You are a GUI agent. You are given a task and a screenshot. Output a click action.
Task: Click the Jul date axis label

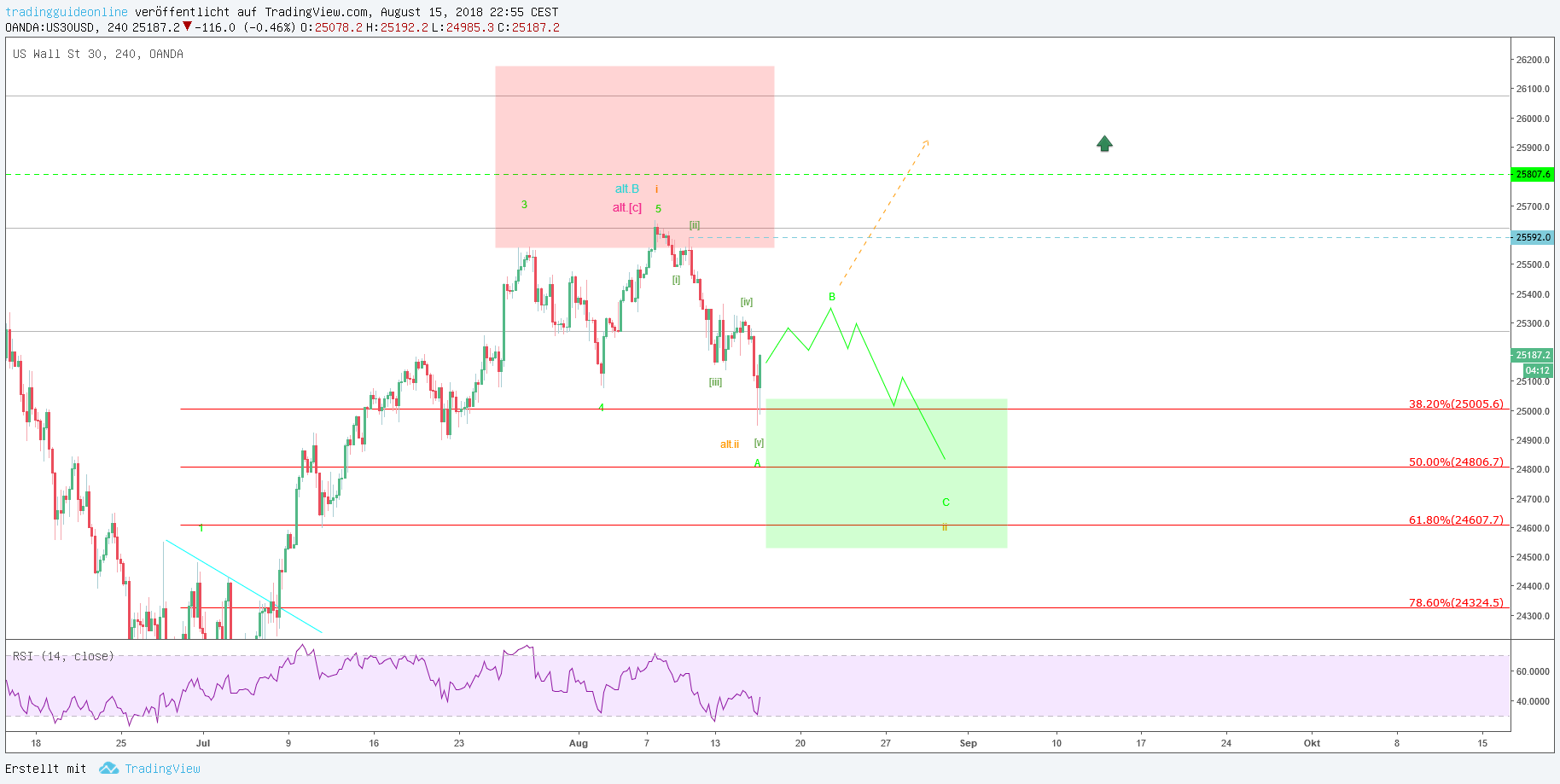pos(203,743)
